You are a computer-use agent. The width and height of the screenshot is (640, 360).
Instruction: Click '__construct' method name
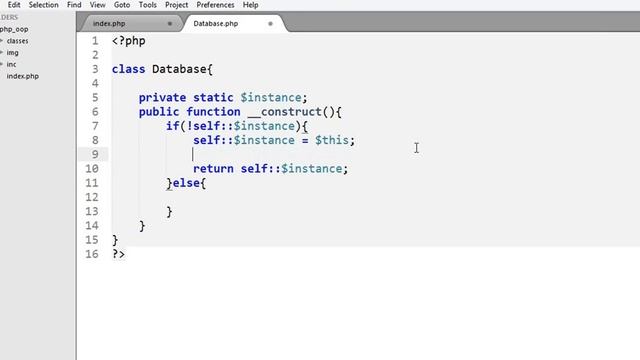[284, 112]
